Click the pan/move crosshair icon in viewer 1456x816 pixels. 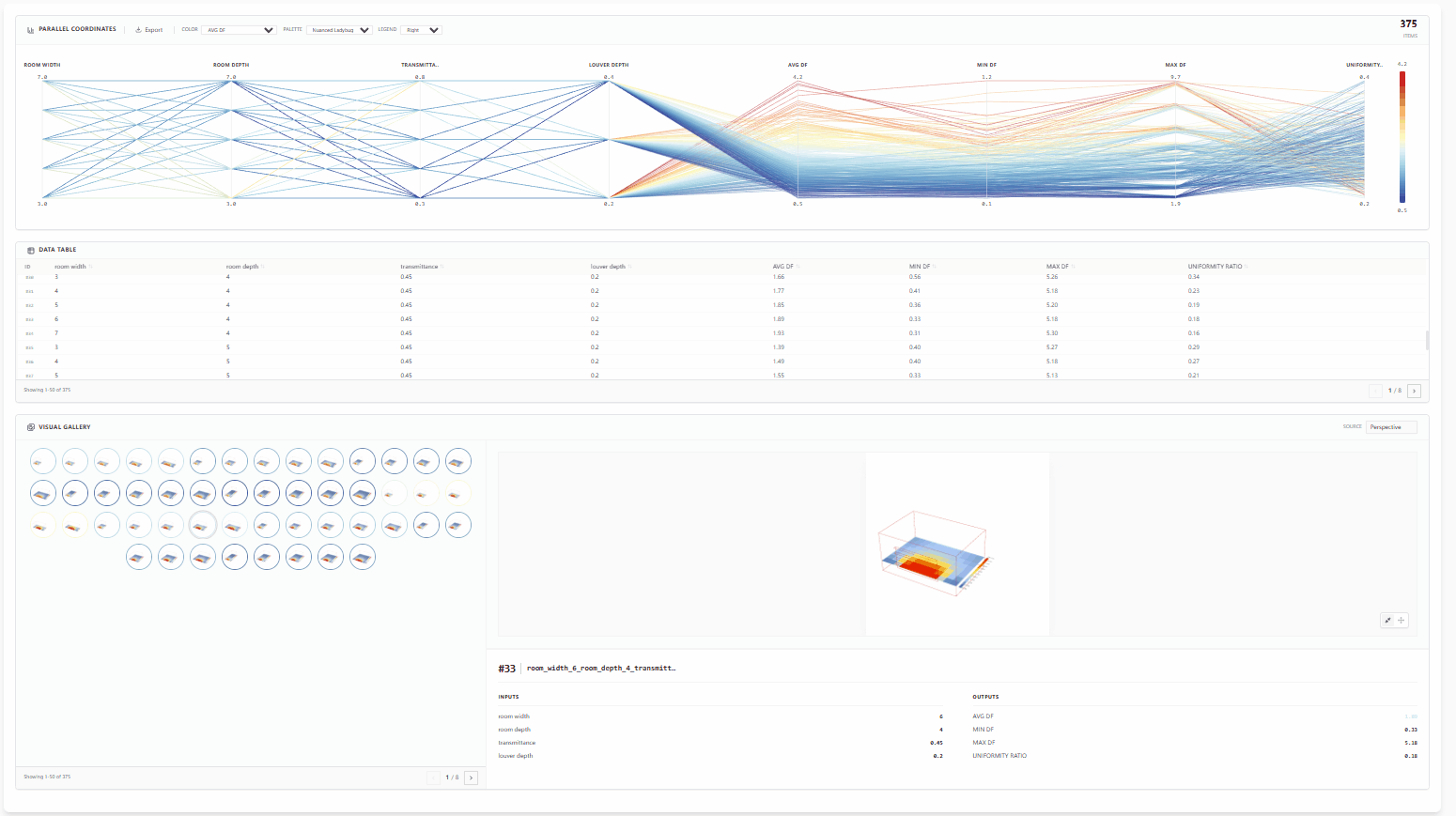click(1402, 621)
